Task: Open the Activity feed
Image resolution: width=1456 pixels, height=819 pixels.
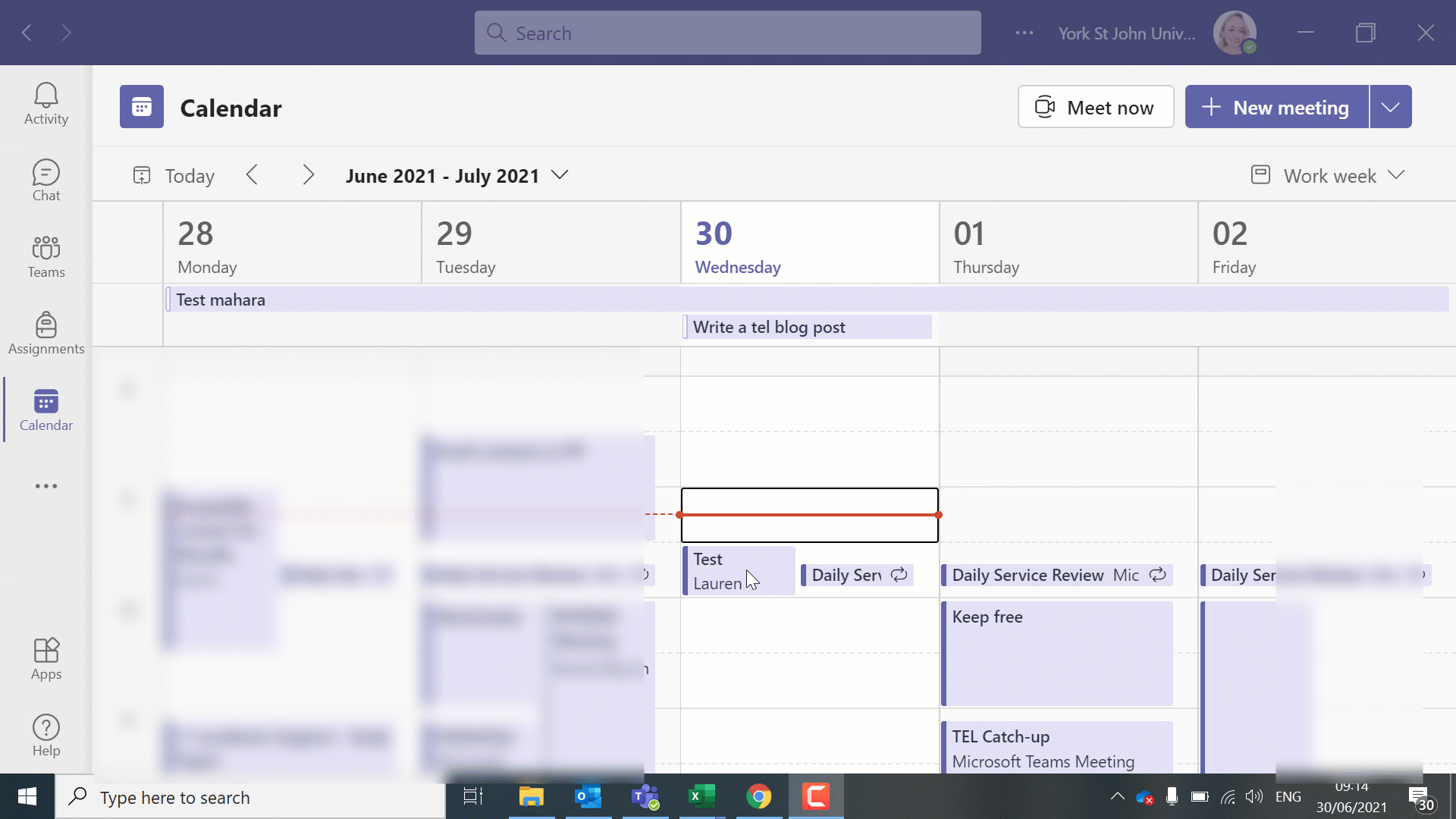Action: 46,104
